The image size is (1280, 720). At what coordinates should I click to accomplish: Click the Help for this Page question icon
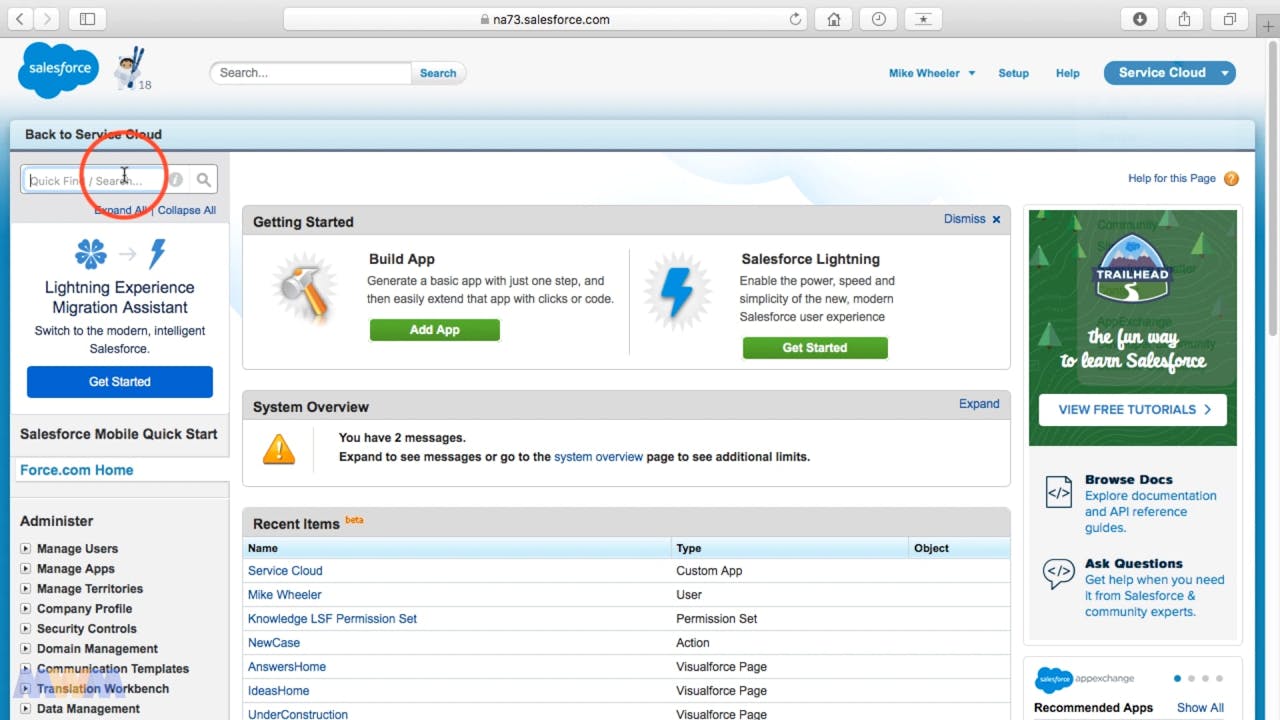[1231, 179]
